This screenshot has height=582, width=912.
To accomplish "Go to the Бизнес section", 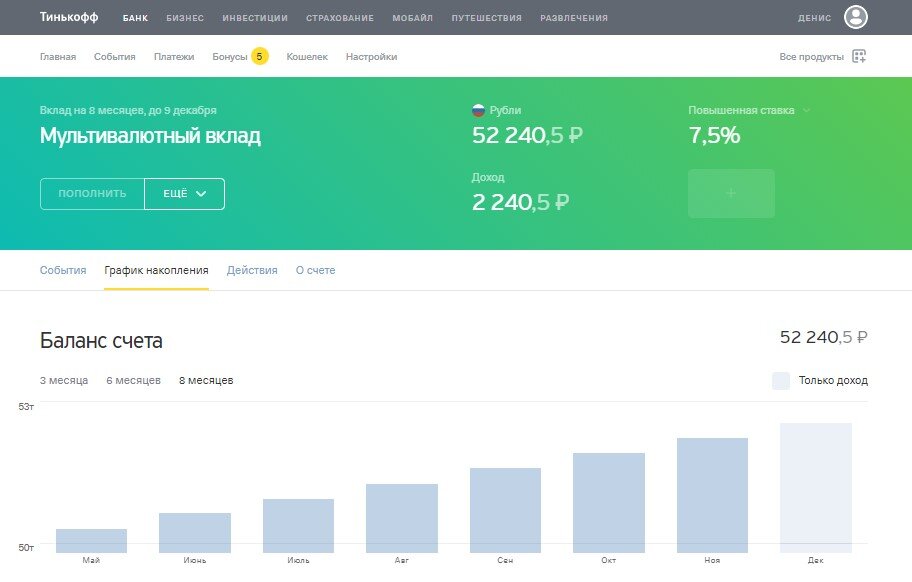I will [185, 18].
